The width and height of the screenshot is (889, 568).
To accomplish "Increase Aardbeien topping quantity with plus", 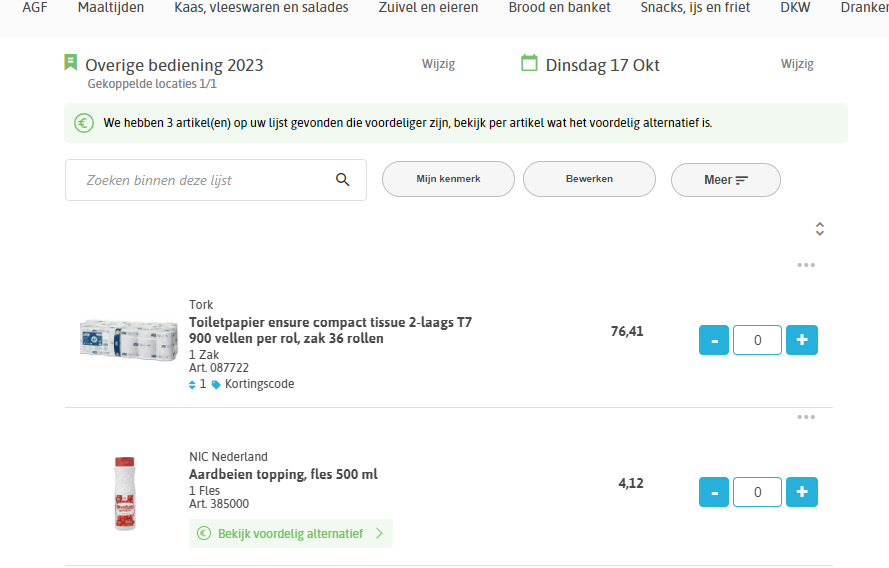I will 802,492.
